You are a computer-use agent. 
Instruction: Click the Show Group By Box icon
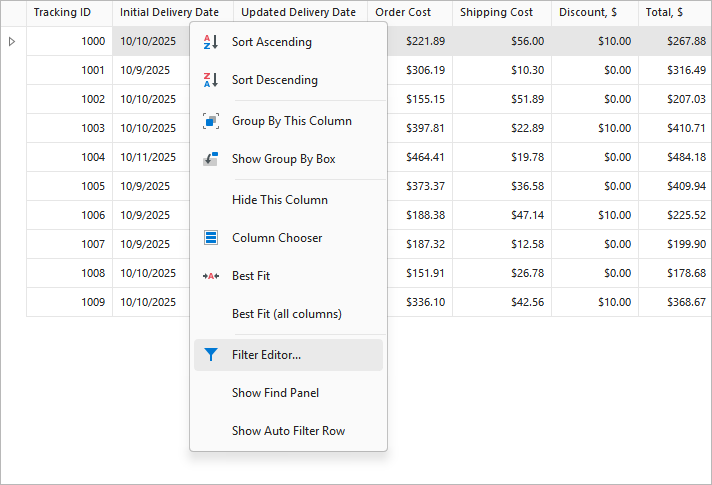tap(211, 159)
